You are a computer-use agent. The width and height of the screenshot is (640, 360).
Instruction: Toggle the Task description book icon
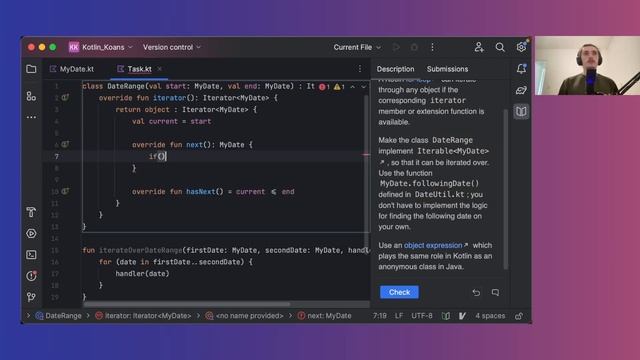click(521, 111)
